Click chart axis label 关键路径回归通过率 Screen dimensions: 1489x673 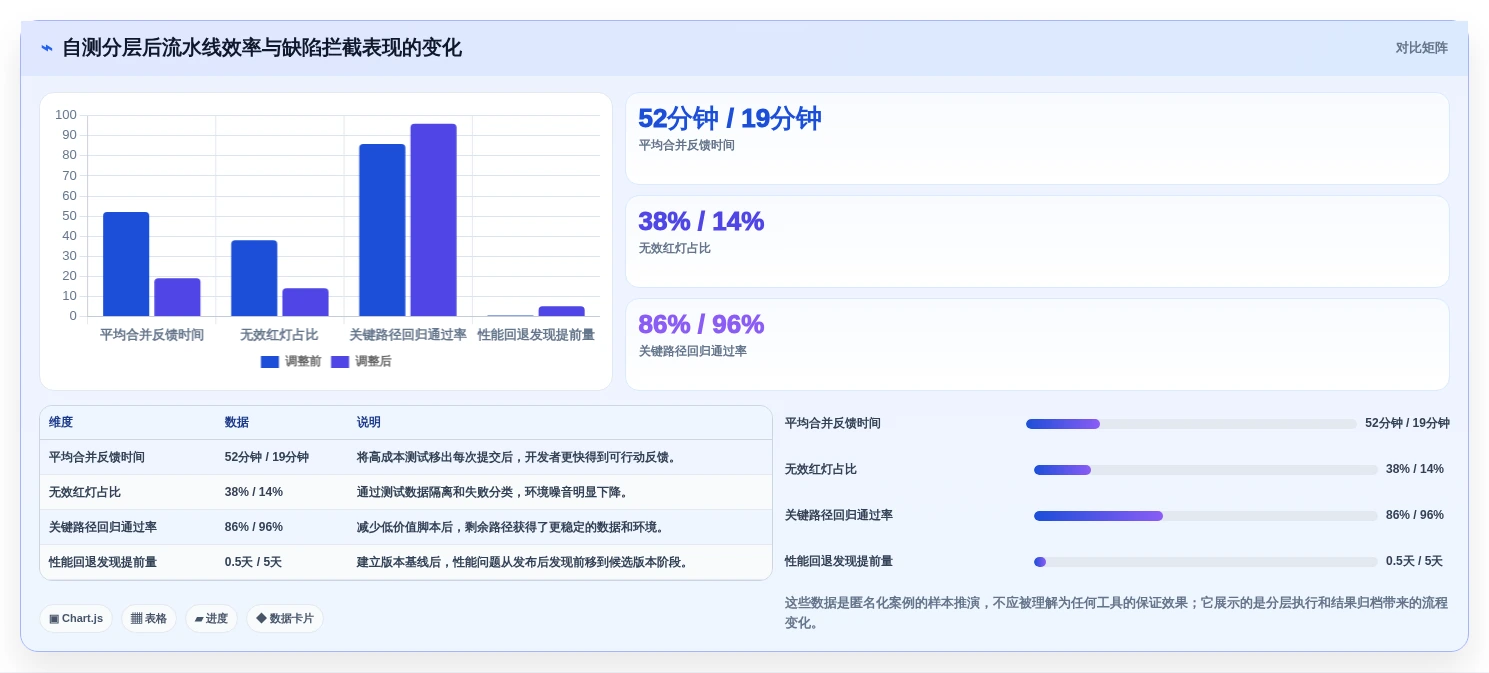[x=408, y=335]
